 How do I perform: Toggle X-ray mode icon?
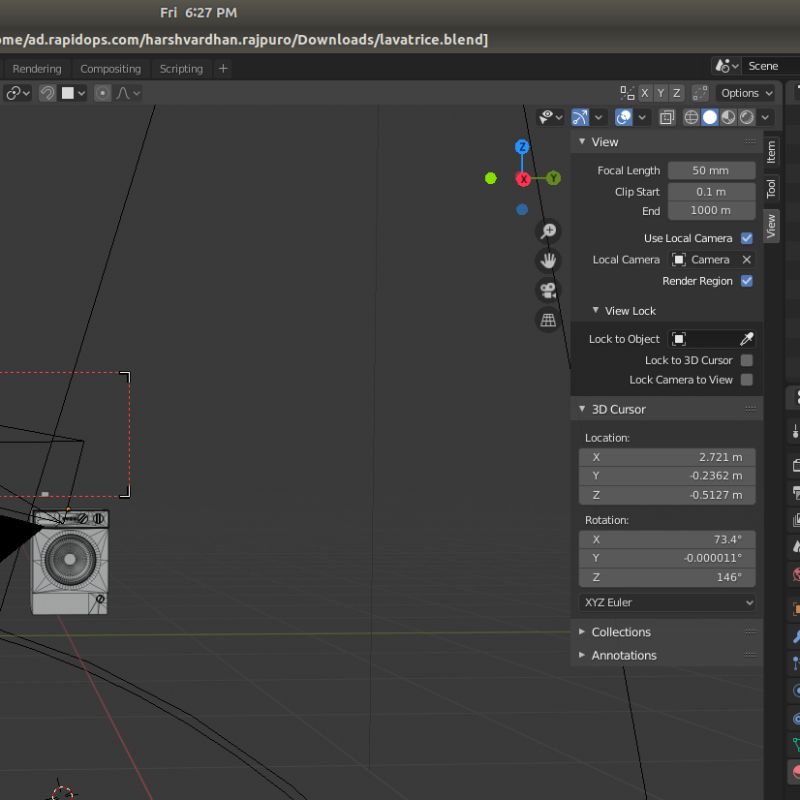[x=666, y=118]
